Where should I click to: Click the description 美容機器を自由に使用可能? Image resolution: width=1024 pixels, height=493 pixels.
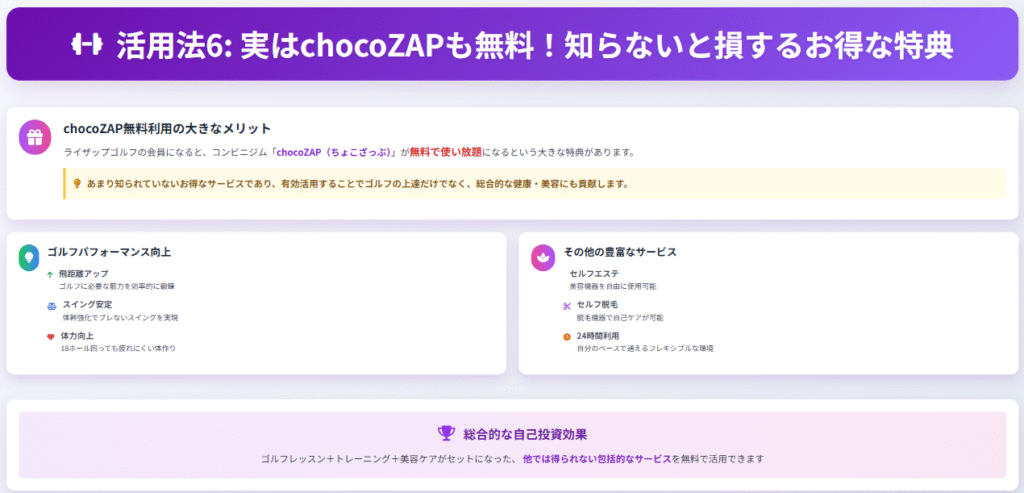click(x=613, y=286)
